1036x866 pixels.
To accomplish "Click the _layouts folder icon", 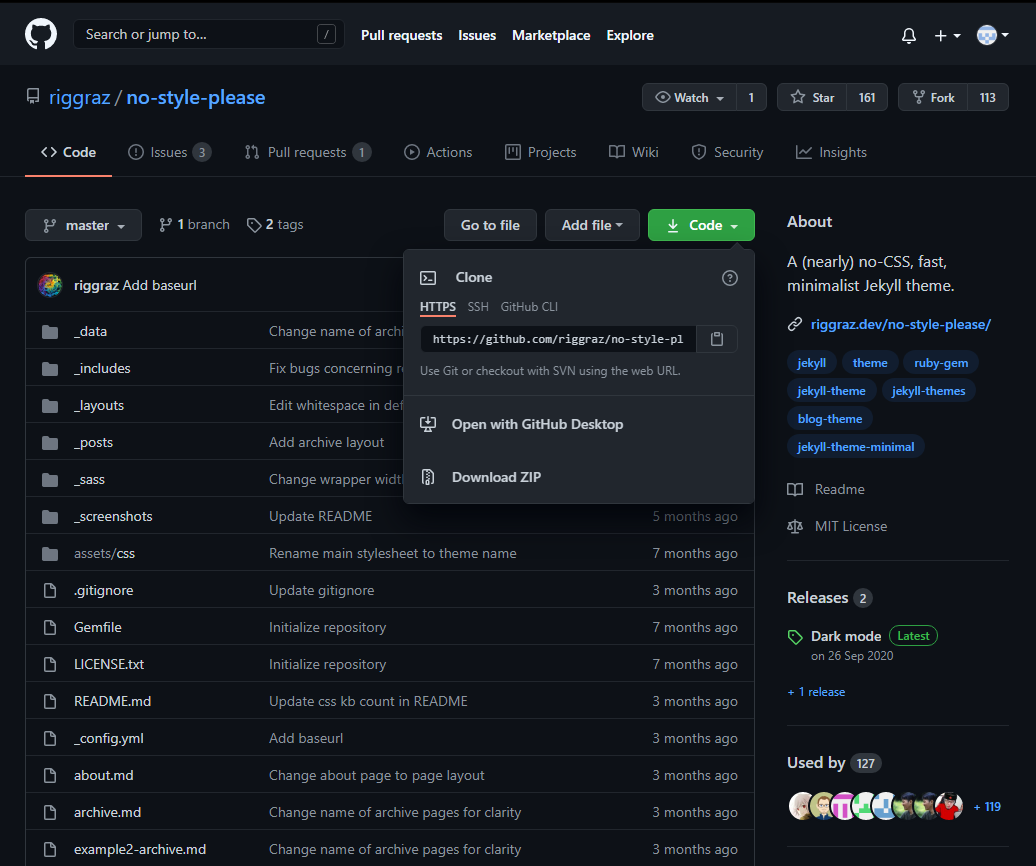I will pyautogui.click(x=50, y=406).
